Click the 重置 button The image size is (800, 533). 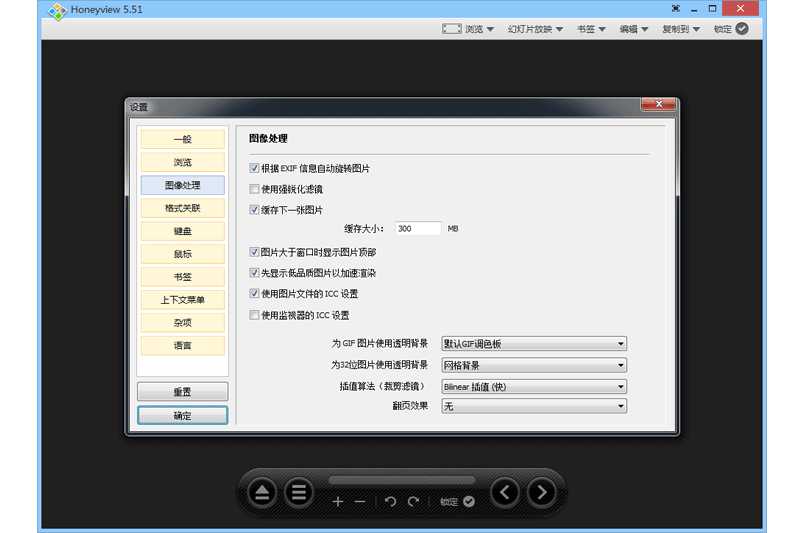click(183, 392)
